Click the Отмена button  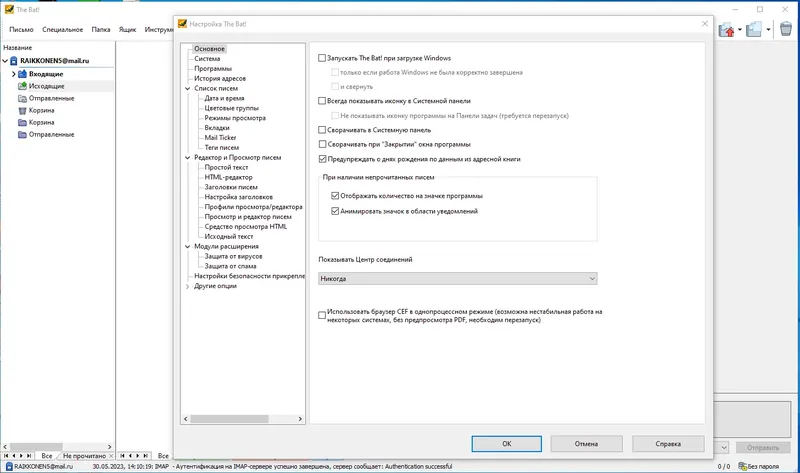click(x=586, y=444)
